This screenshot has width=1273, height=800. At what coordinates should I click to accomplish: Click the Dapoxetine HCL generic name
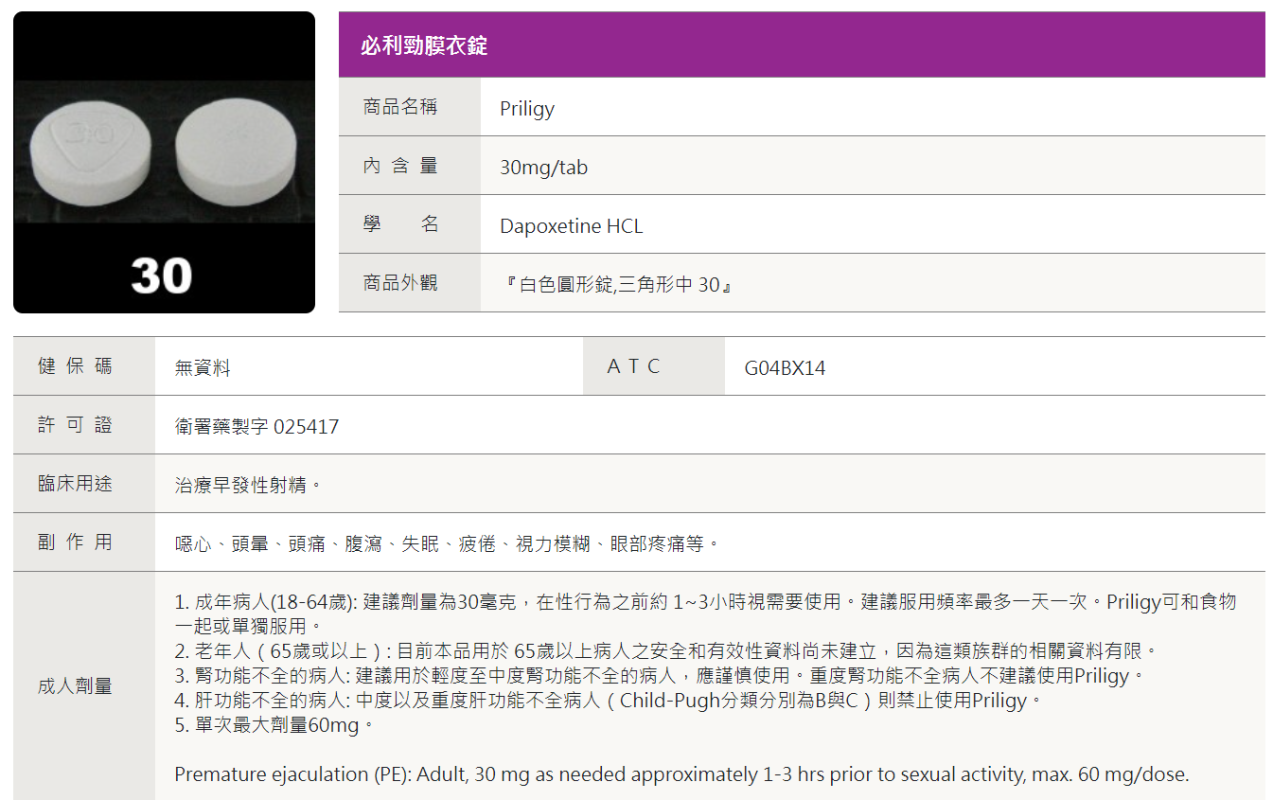point(571,227)
